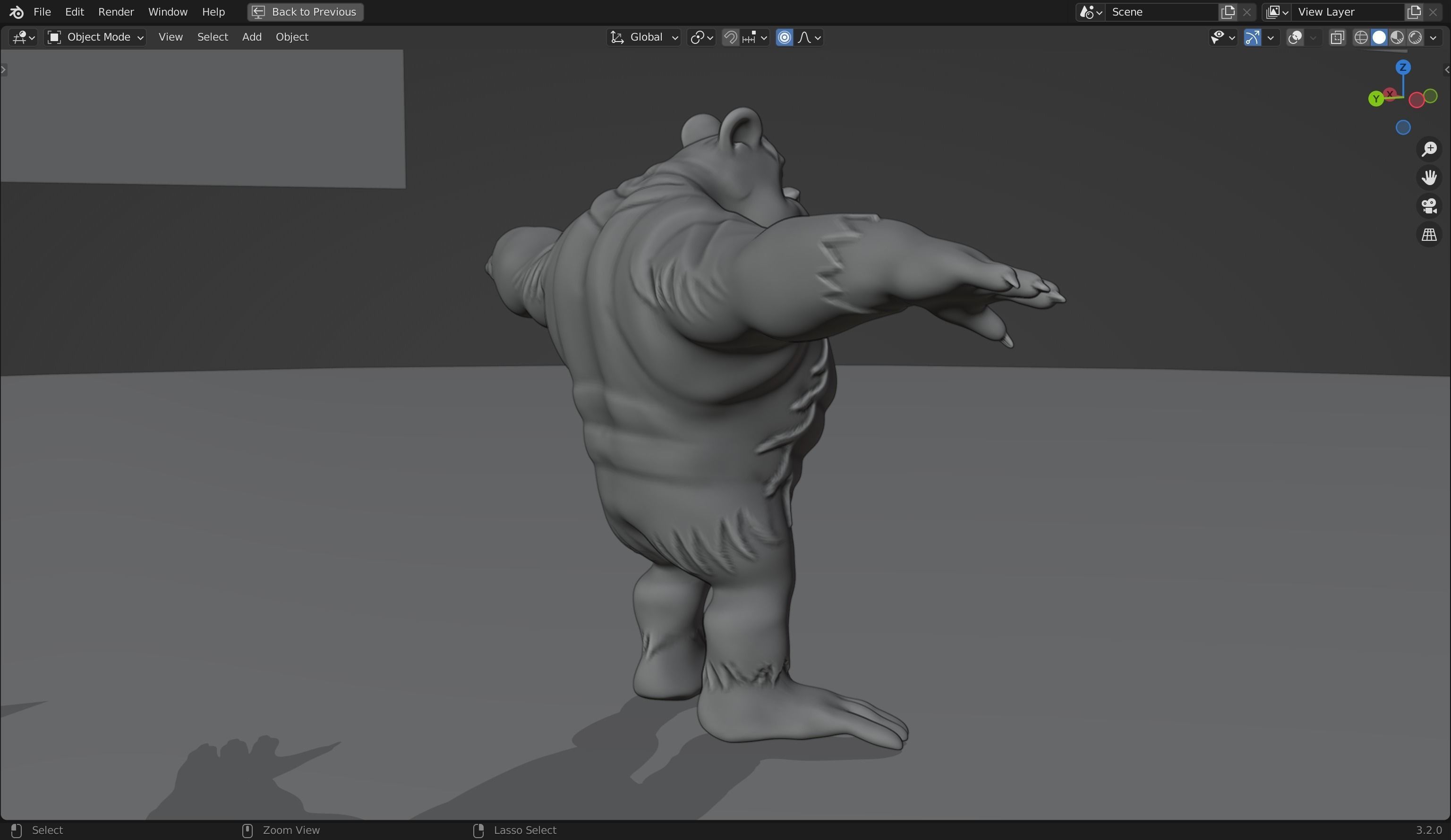Image resolution: width=1451 pixels, height=840 pixels.
Task: Click the Zoom View mouse icon in status bar
Action: [x=247, y=830]
